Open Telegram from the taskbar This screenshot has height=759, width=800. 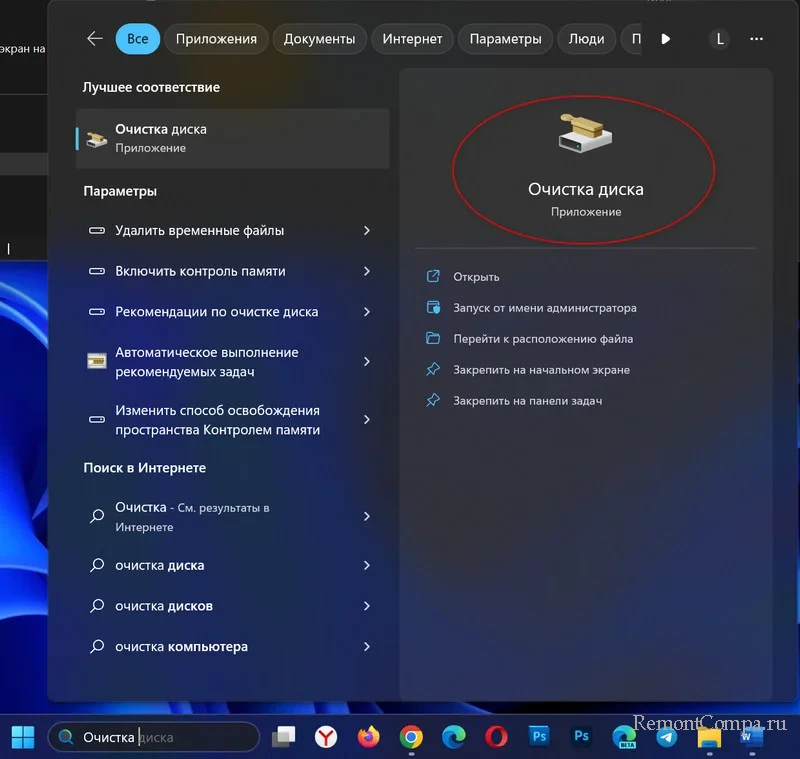pos(666,737)
